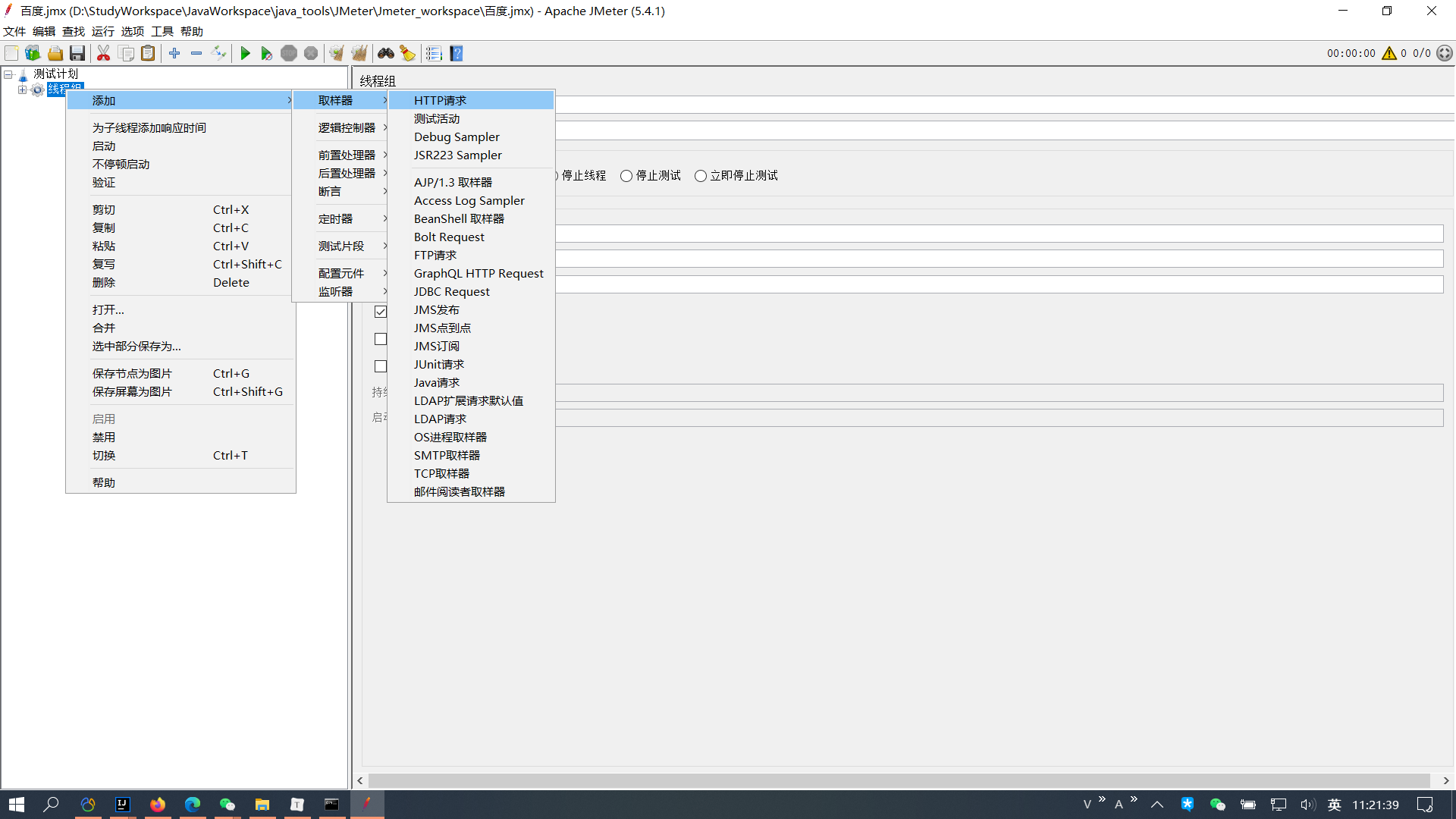
Task: Open the Firefox icon in the taskbar
Action: pos(158,805)
